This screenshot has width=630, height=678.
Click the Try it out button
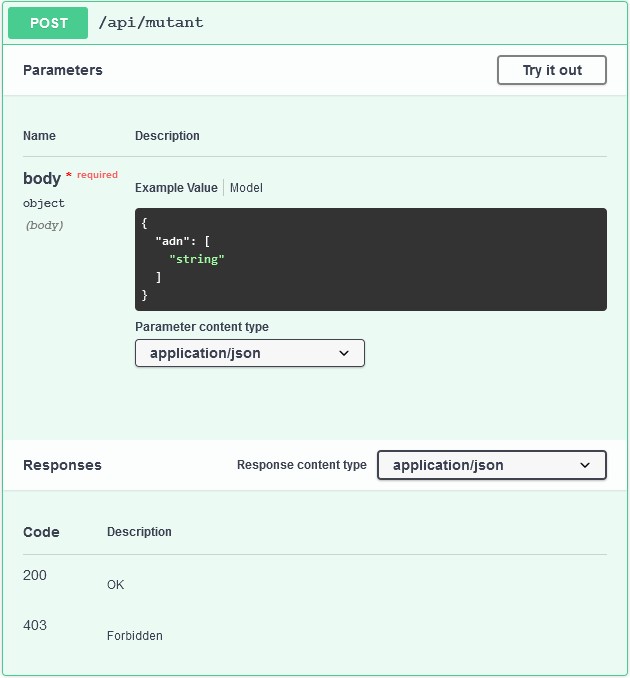pos(552,70)
